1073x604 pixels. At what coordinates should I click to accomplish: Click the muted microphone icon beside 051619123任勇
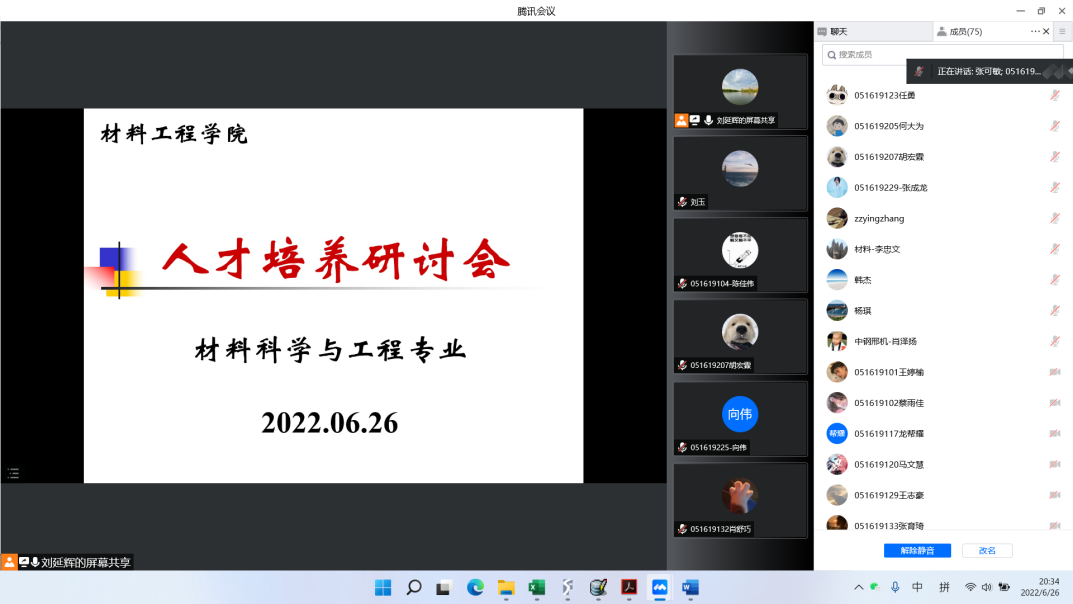coord(1054,96)
